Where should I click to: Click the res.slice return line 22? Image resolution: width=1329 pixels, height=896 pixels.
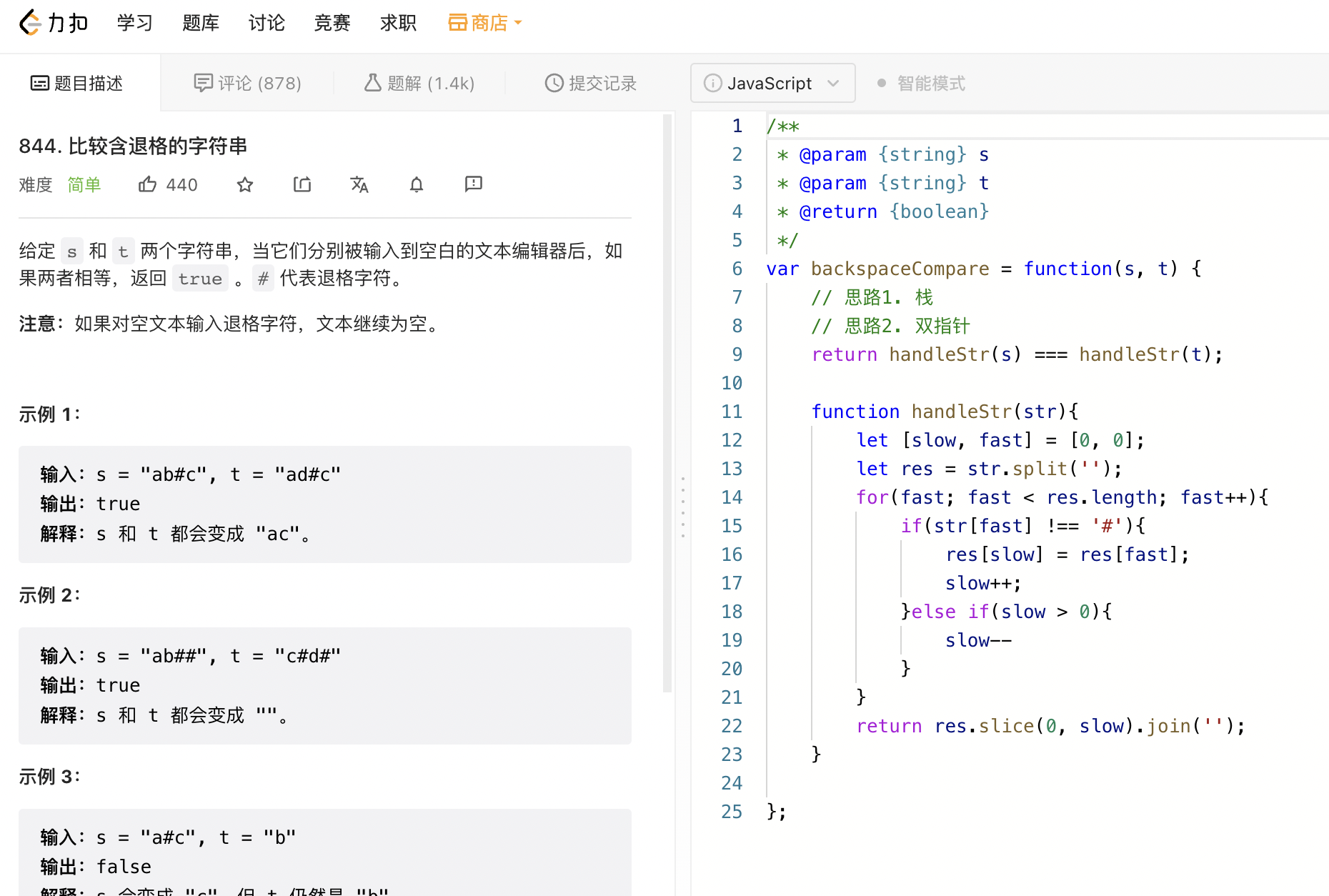(1050, 726)
